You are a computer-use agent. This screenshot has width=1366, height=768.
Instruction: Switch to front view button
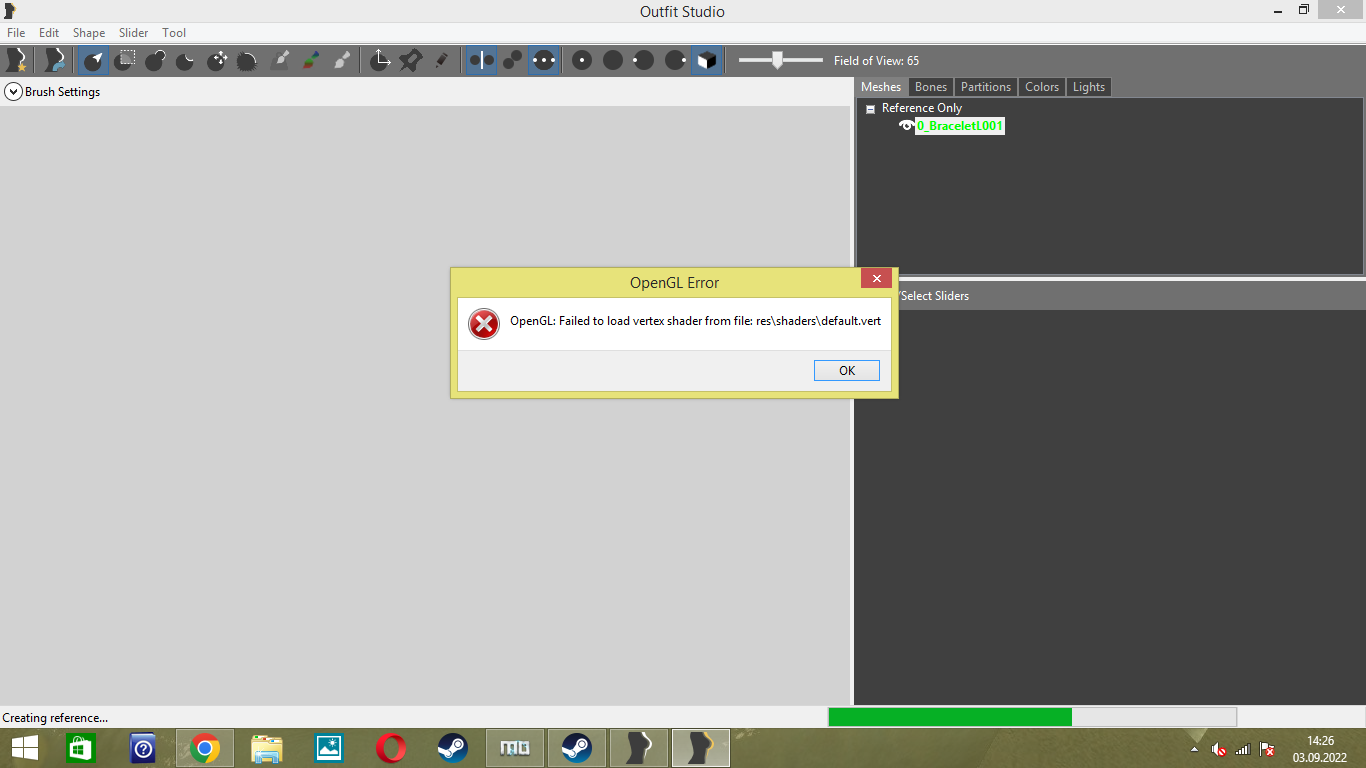coord(582,60)
